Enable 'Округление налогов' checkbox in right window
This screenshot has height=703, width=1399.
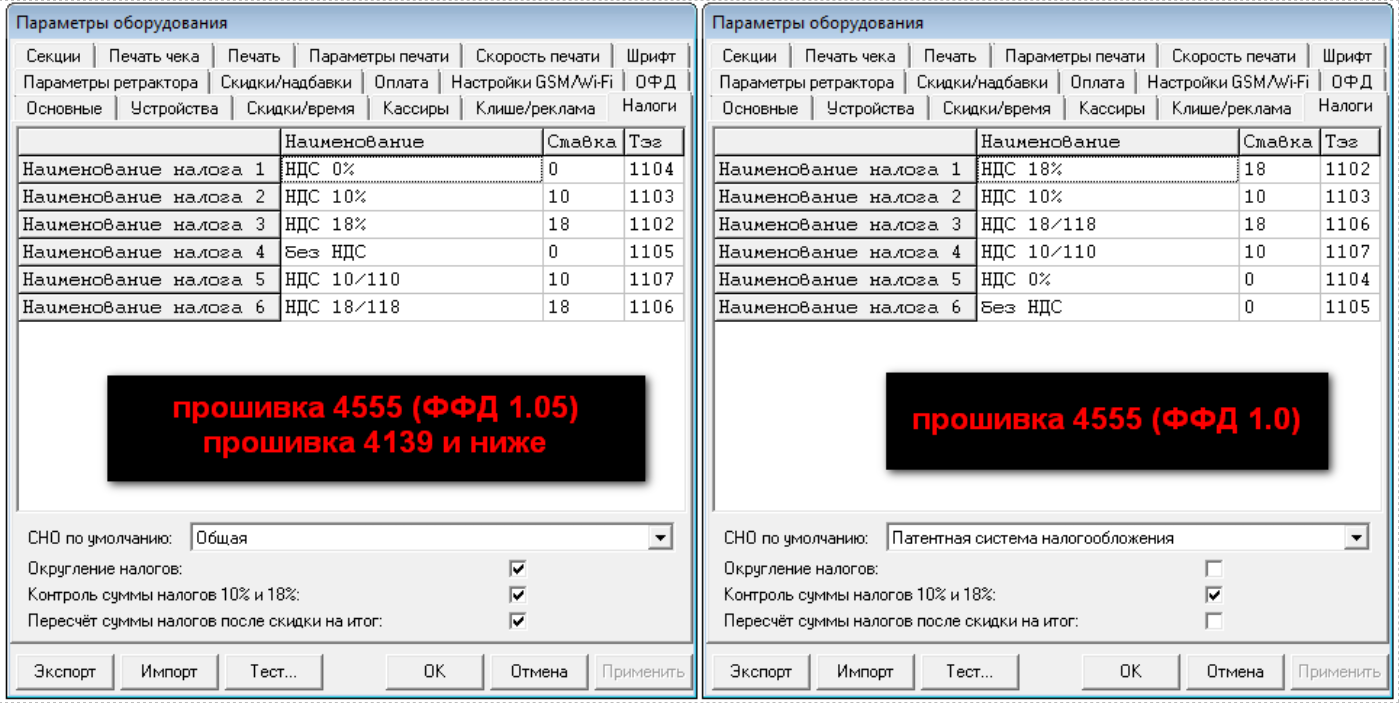coord(1214,569)
